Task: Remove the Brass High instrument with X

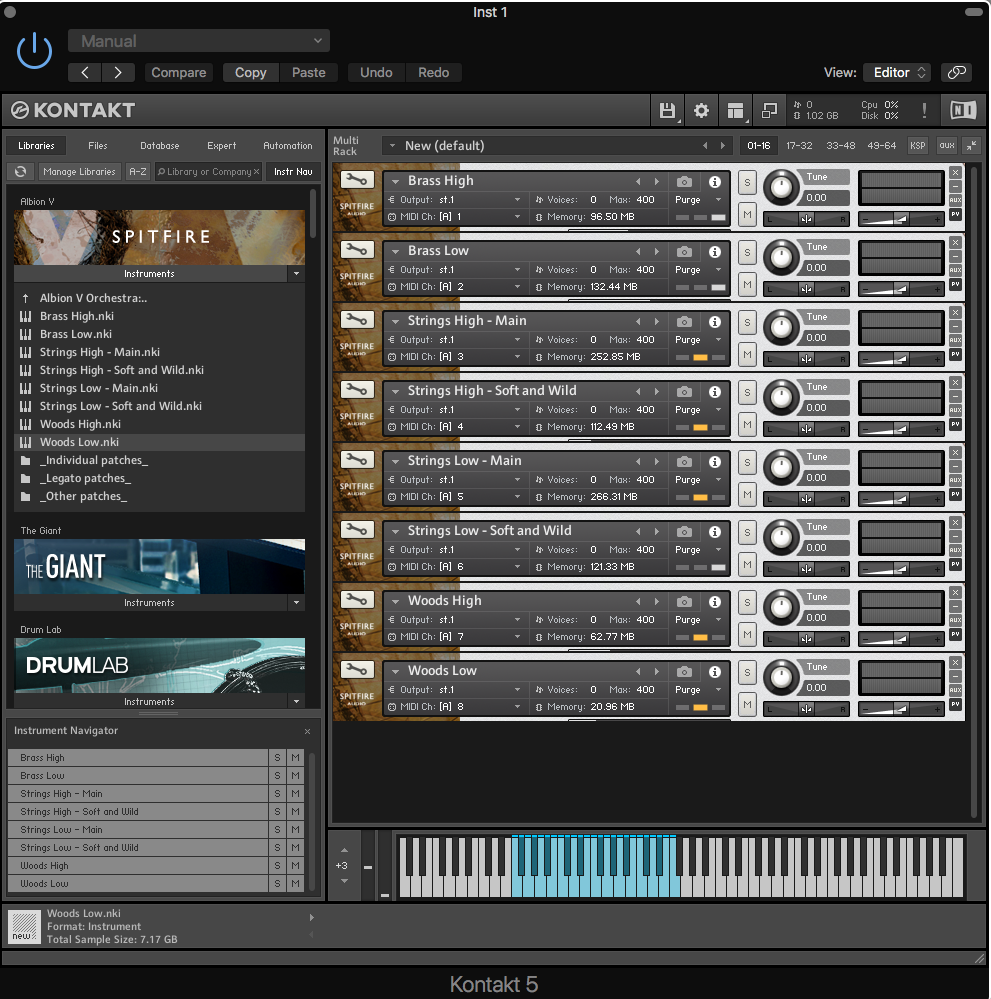Action: click(955, 172)
